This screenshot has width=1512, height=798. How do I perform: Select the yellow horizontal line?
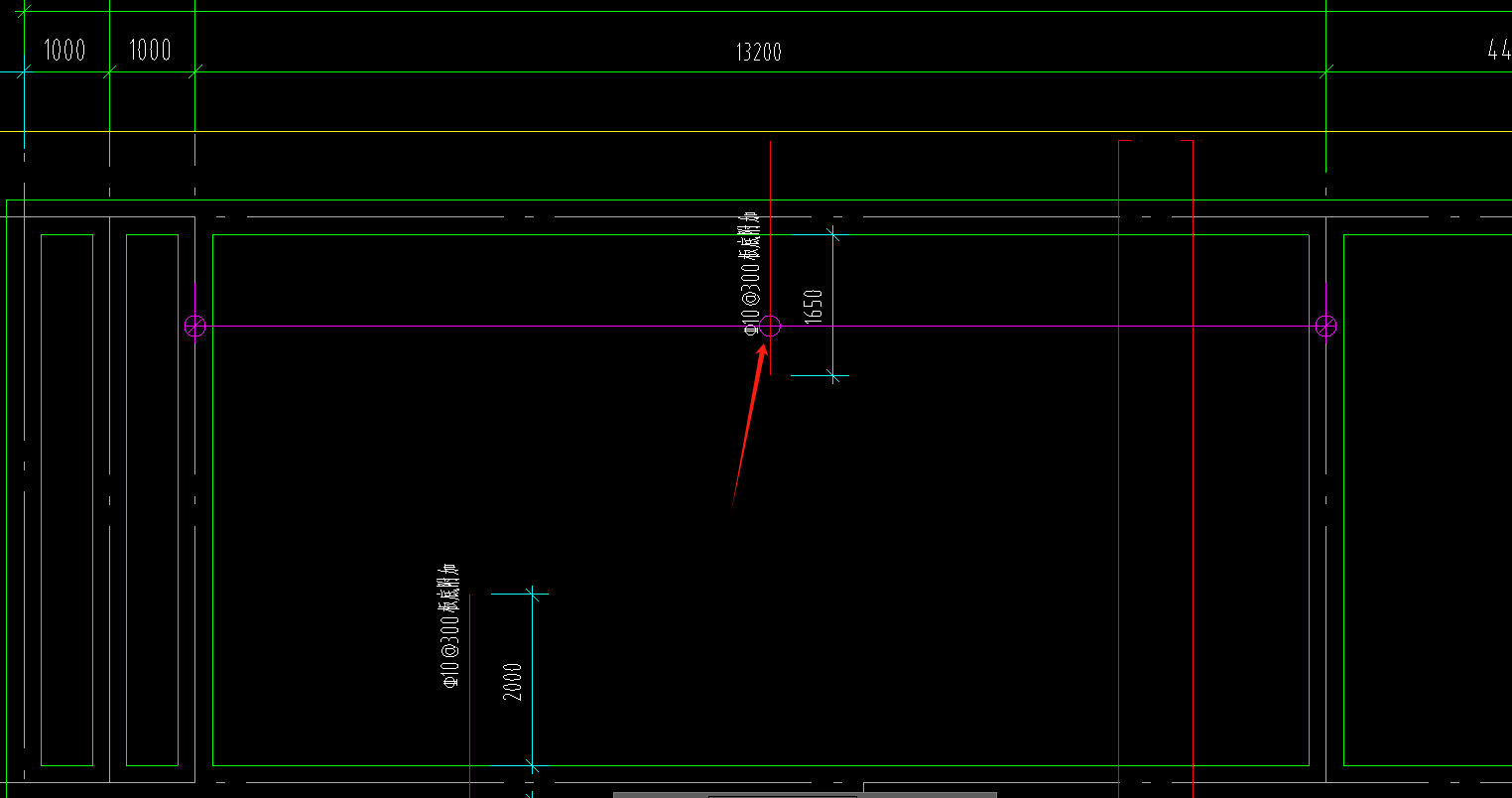tap(756, 131)
